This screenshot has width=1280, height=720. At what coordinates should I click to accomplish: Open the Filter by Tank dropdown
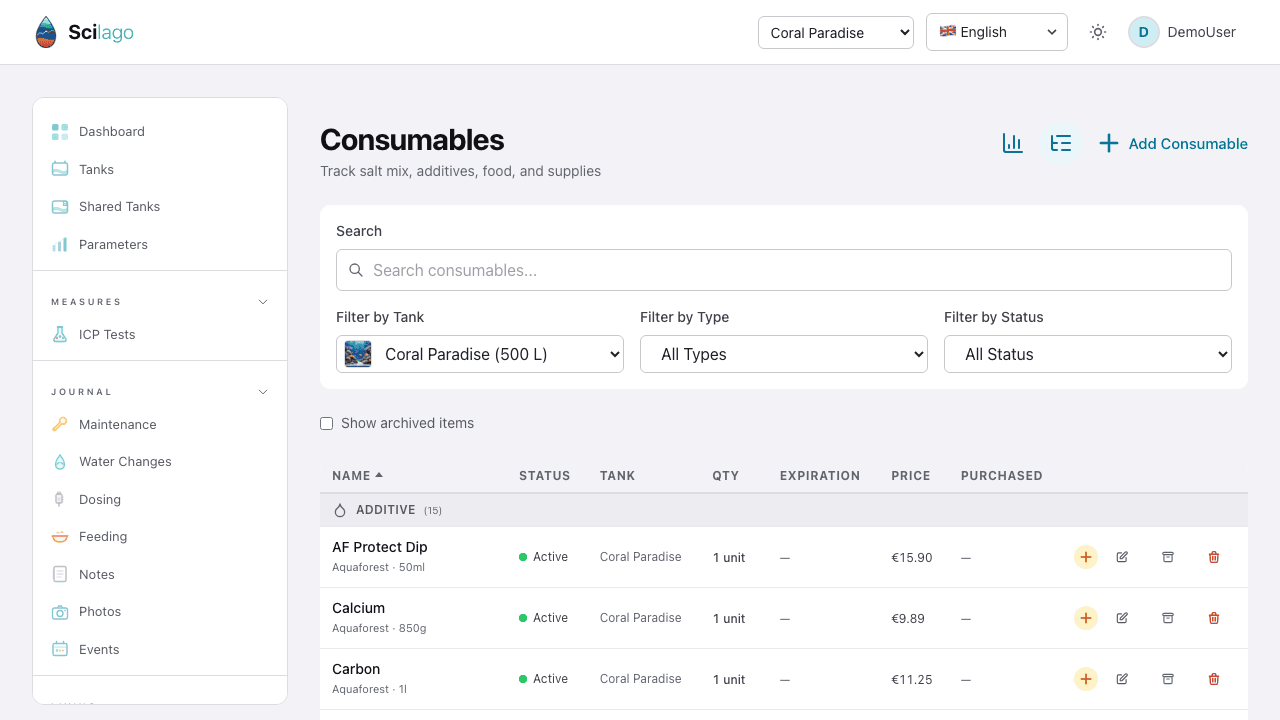480,354
